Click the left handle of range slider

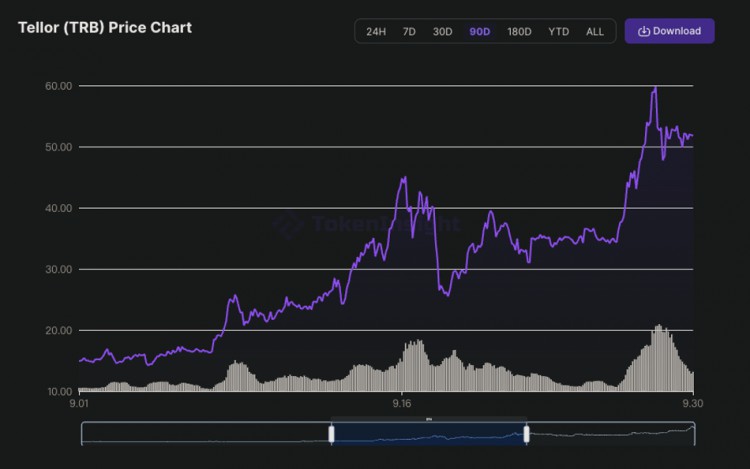pyautogui.click(x=330, y=433)
